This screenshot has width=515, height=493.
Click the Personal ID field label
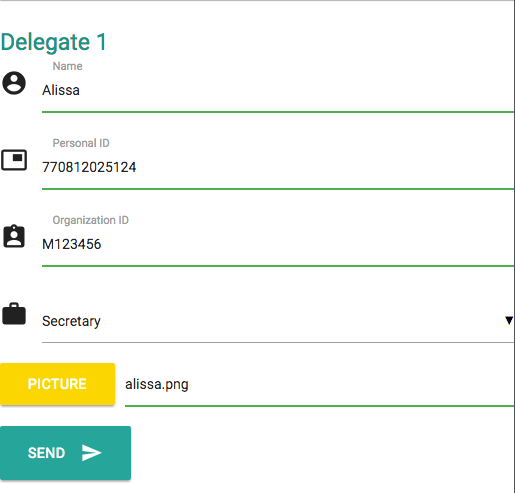tap(81, 143)
